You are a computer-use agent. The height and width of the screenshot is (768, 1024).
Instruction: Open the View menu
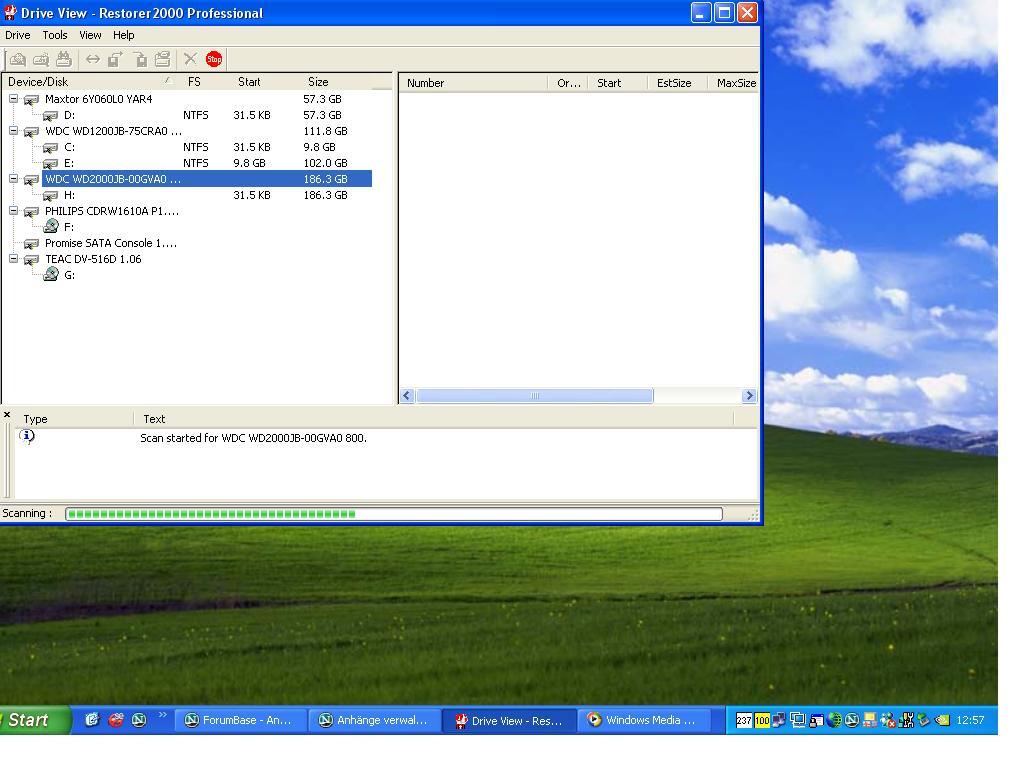pos(90,35)
